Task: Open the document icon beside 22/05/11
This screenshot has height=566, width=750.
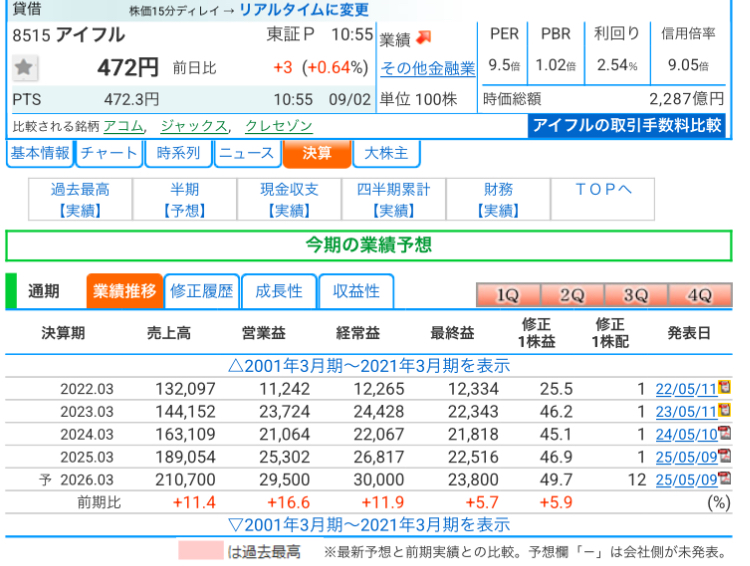Action: pyautogui.click(x=725, y=387)
